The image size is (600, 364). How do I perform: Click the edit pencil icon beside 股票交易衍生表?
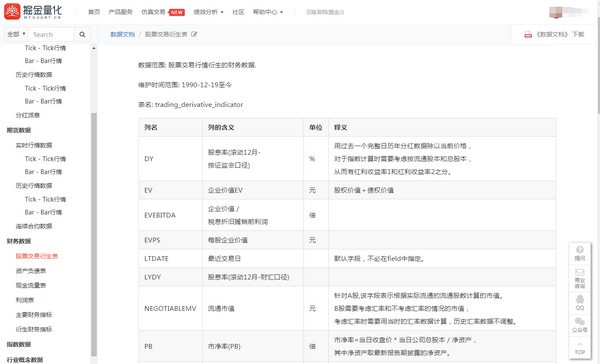194,34
